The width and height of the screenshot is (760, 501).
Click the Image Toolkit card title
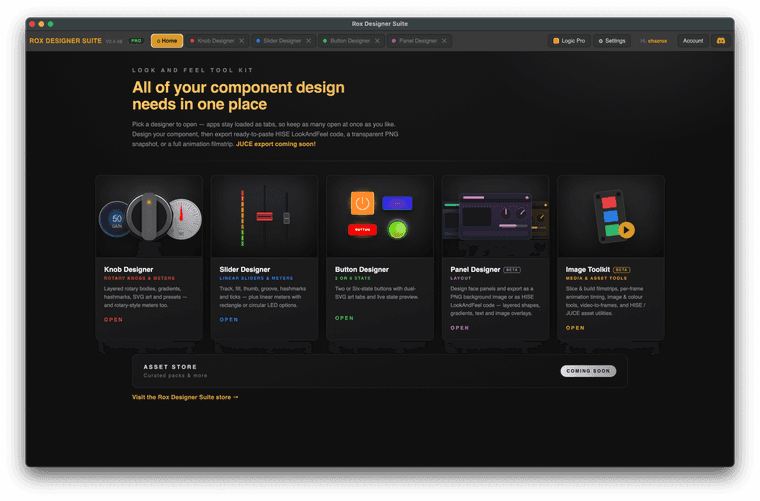[x=587, y=269]
